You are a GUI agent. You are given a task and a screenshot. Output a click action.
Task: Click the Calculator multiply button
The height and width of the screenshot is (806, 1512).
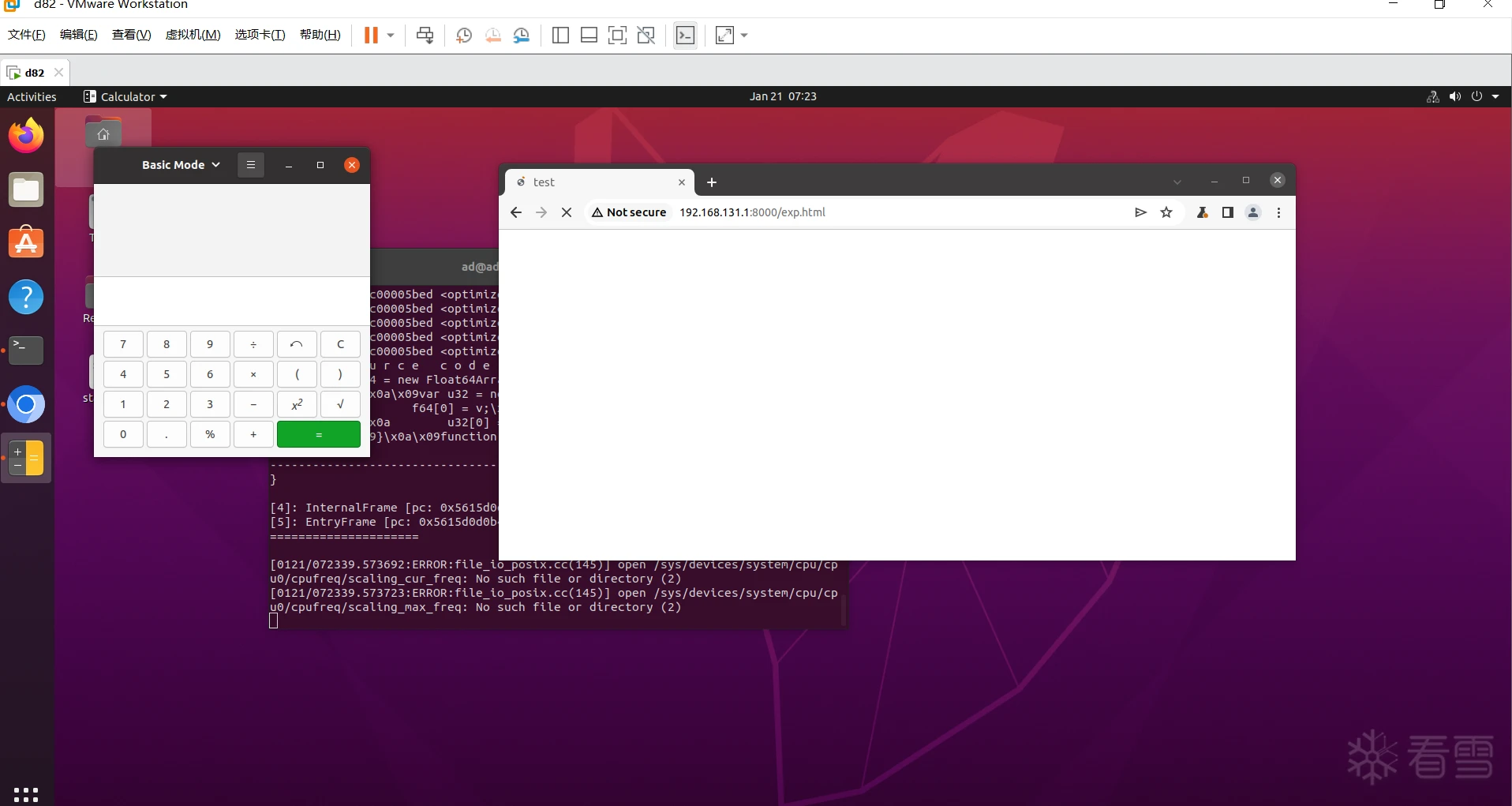pyautogui.click(x=253, y=374)
